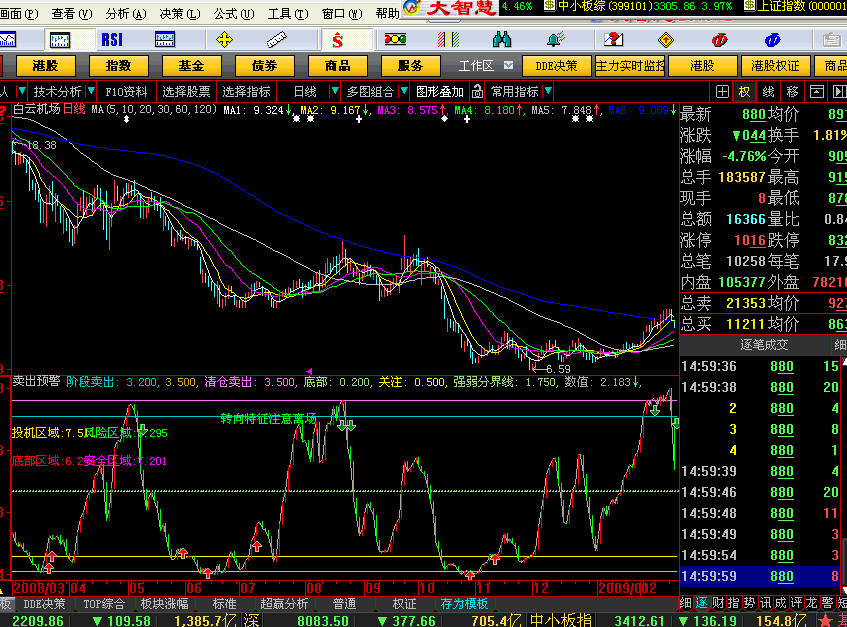The height and width of the screenshot is (627, 847).
Task: Open the 查看(V) menu
Action: pos(71,14)
